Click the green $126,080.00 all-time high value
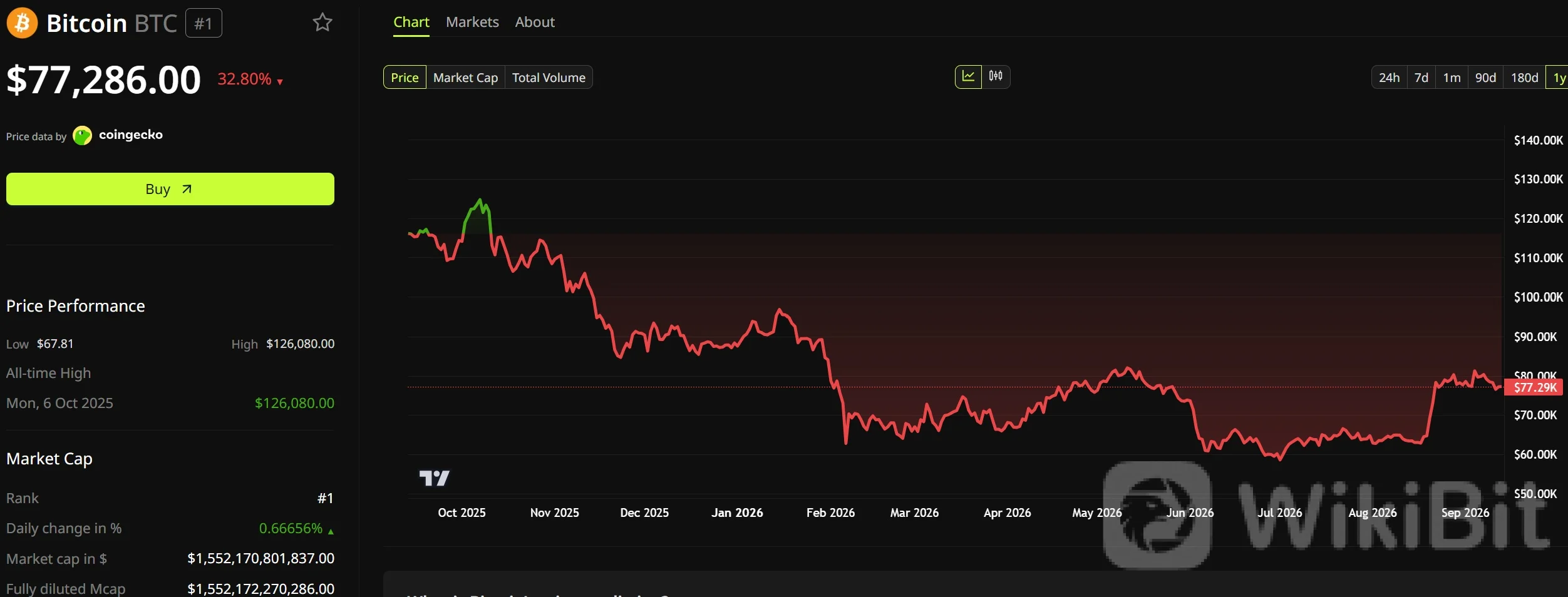 click(x=294, y=403)
